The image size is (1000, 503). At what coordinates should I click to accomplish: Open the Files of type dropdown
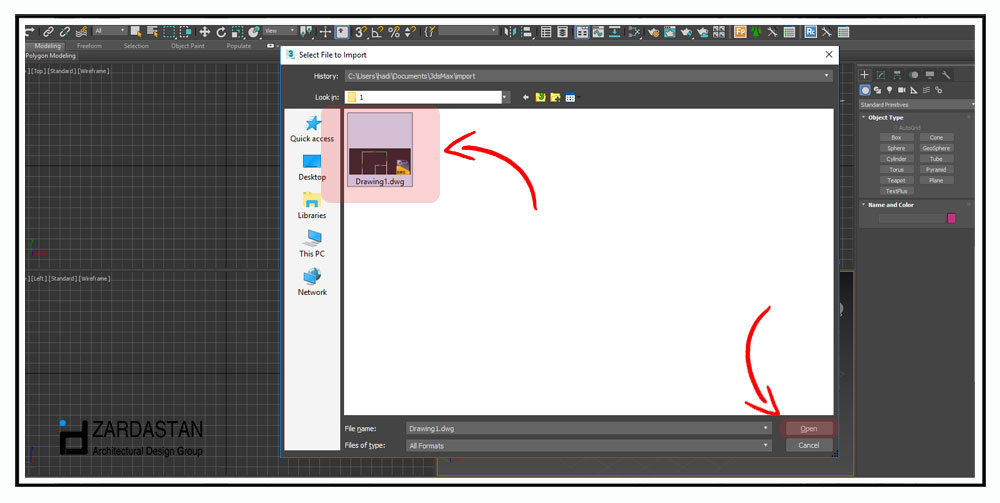pos(766,445)
